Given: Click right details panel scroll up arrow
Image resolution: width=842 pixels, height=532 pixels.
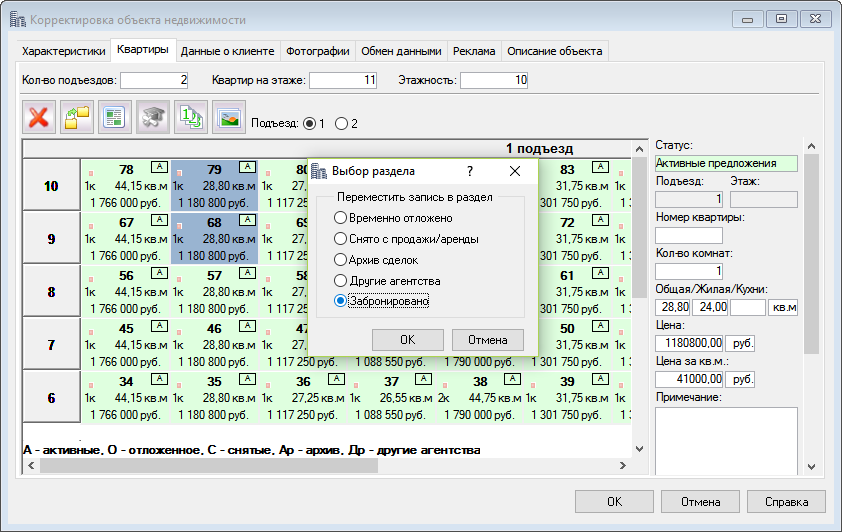Looking at the screenshot, I should click(811, 146).
